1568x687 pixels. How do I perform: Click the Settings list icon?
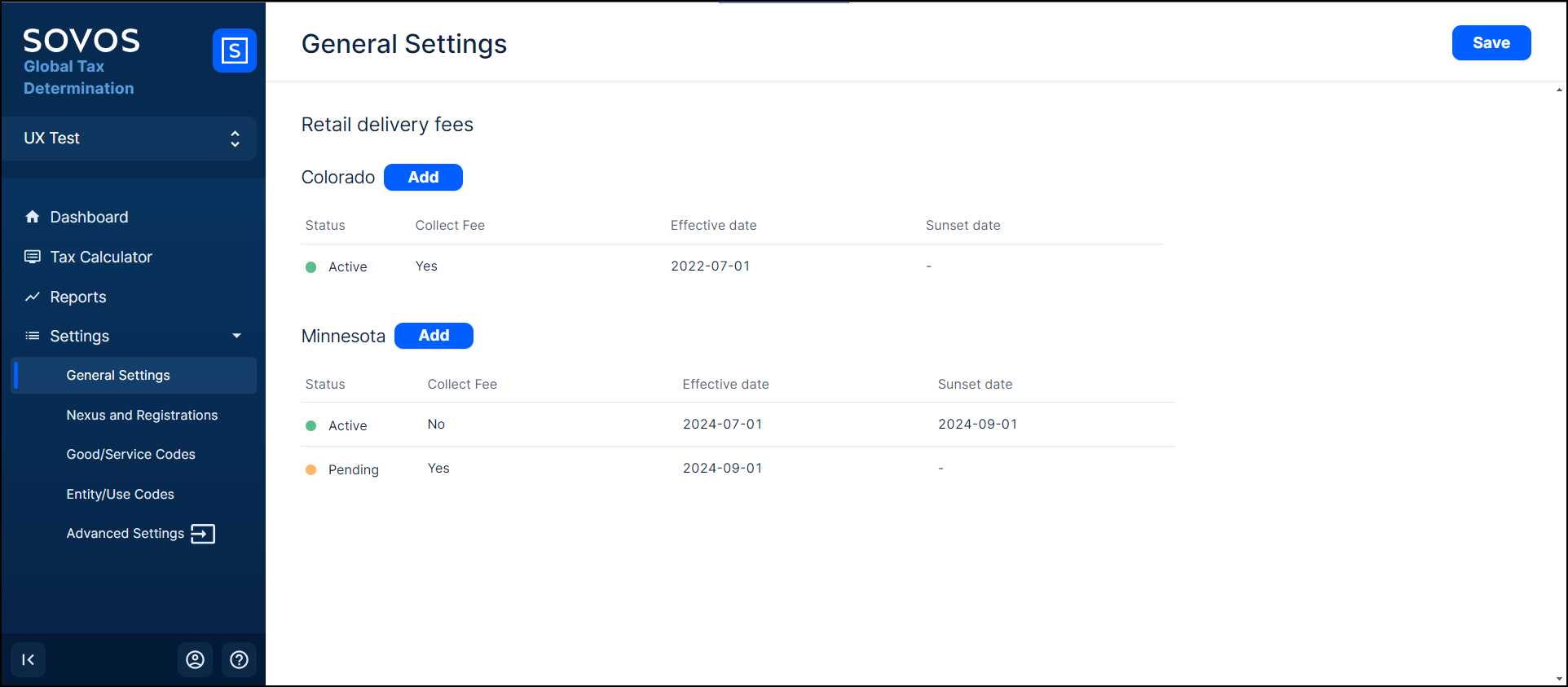tap(33, 336)
